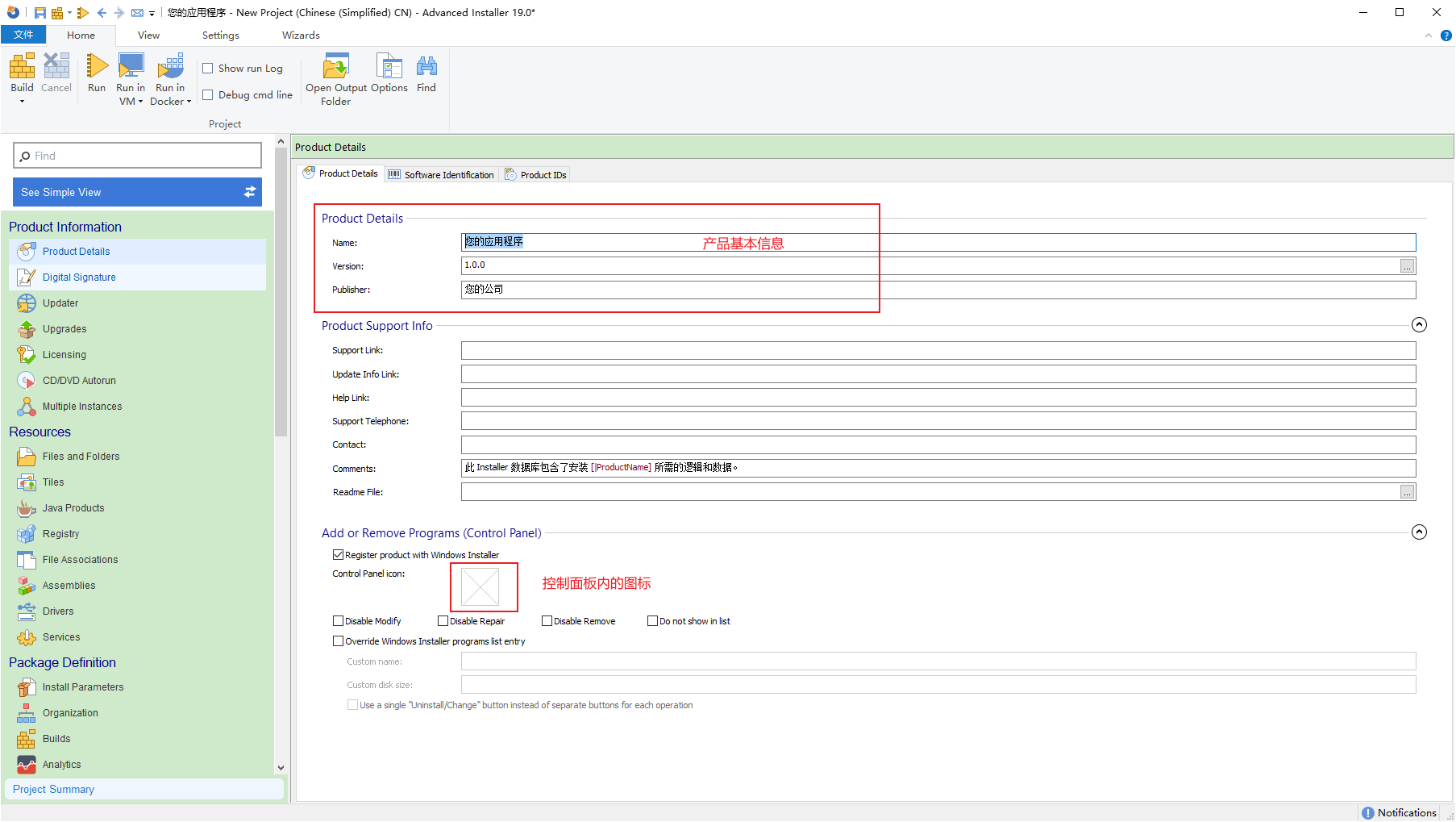The height and width of the screenshot is (822, 1456).
Task: Uncheck Register product with Windows Installer
Action: [x=339, y=555]
